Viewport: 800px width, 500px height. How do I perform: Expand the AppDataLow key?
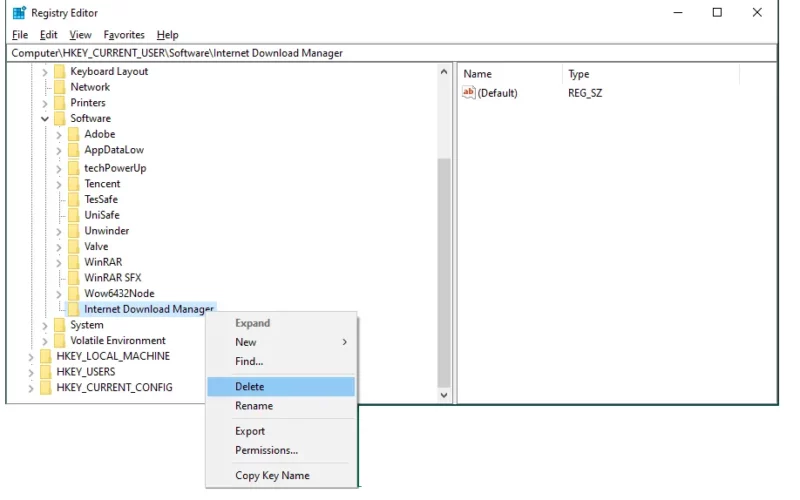pyautogui.click(x=58, y=151)
